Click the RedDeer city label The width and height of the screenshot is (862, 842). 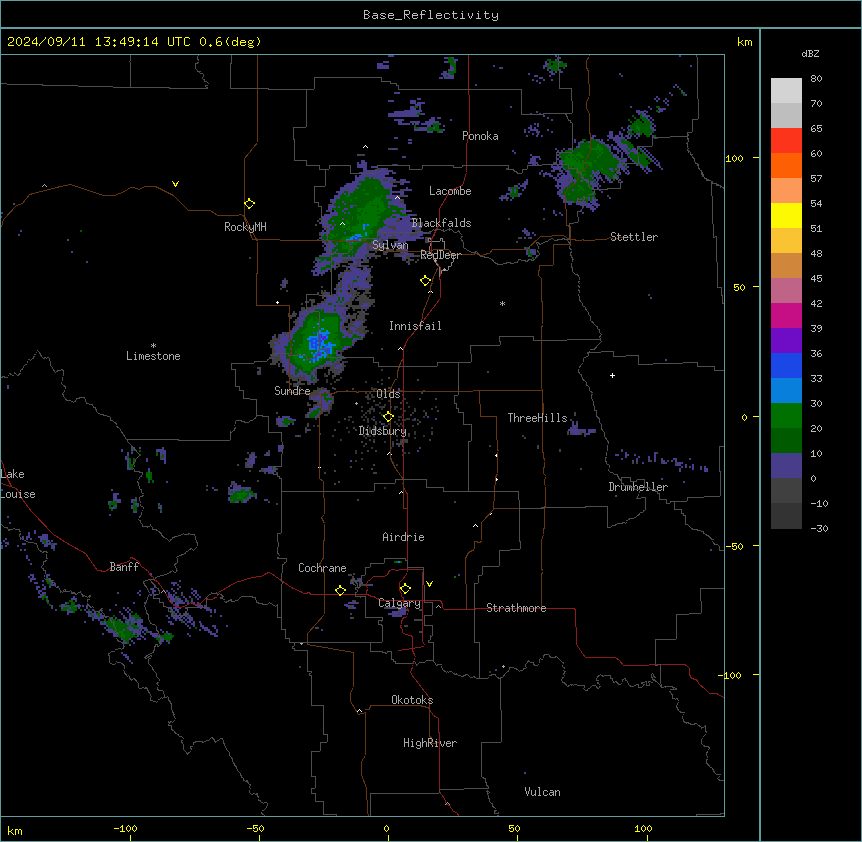[440, 255]
